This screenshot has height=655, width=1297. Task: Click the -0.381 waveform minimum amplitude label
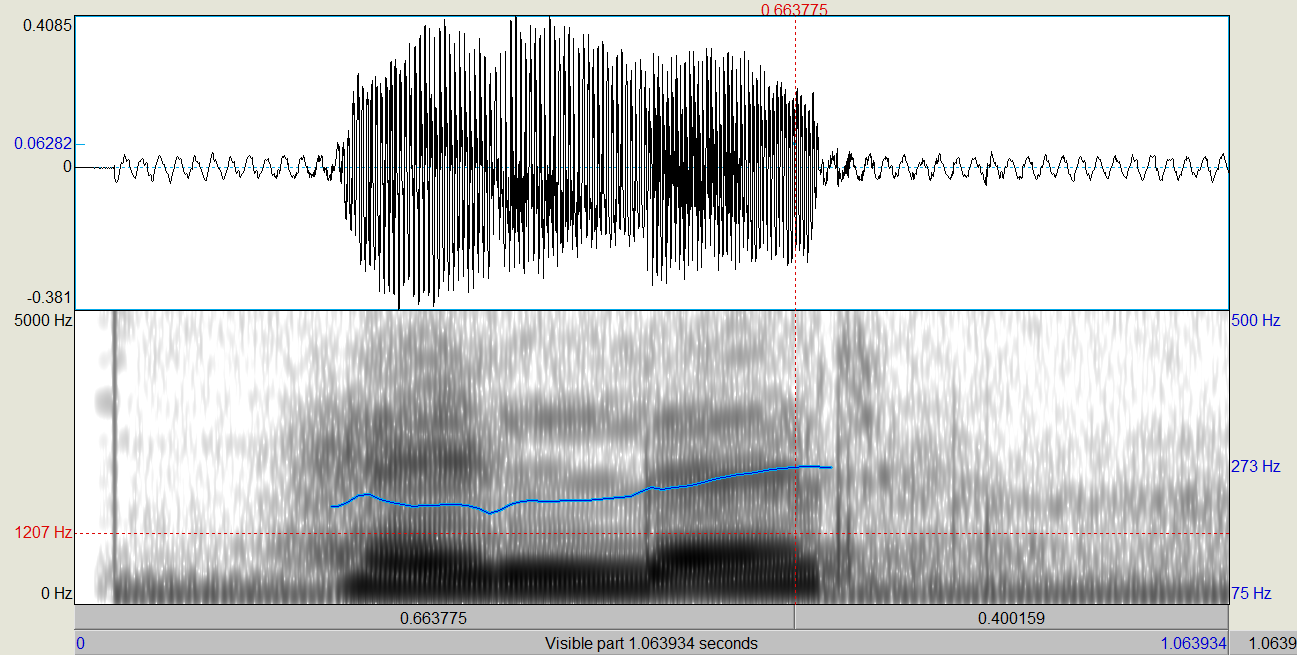(x=50, y=297)
